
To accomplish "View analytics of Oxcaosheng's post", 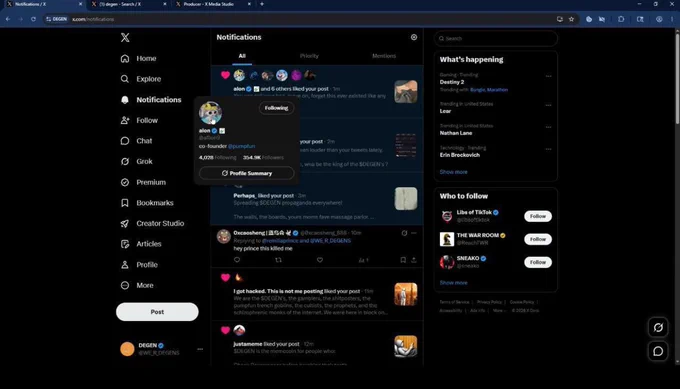I will click(x=363, y=260).
